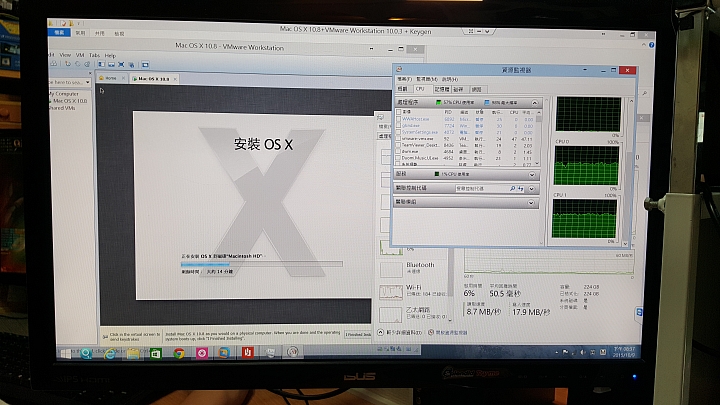Click the flag Action Center tray icon
Screen dimensions: 720x405
565,352
